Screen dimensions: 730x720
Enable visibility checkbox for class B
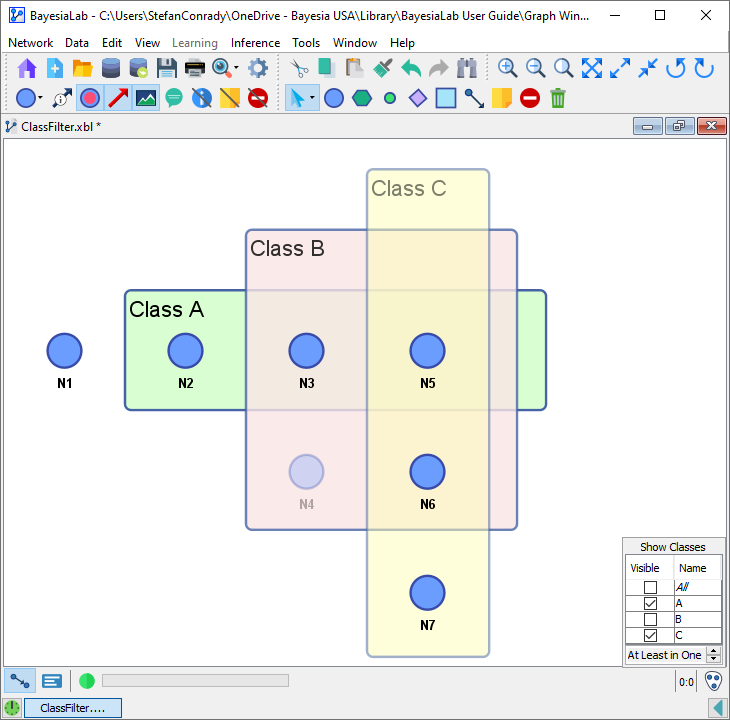tap(650, 620)
